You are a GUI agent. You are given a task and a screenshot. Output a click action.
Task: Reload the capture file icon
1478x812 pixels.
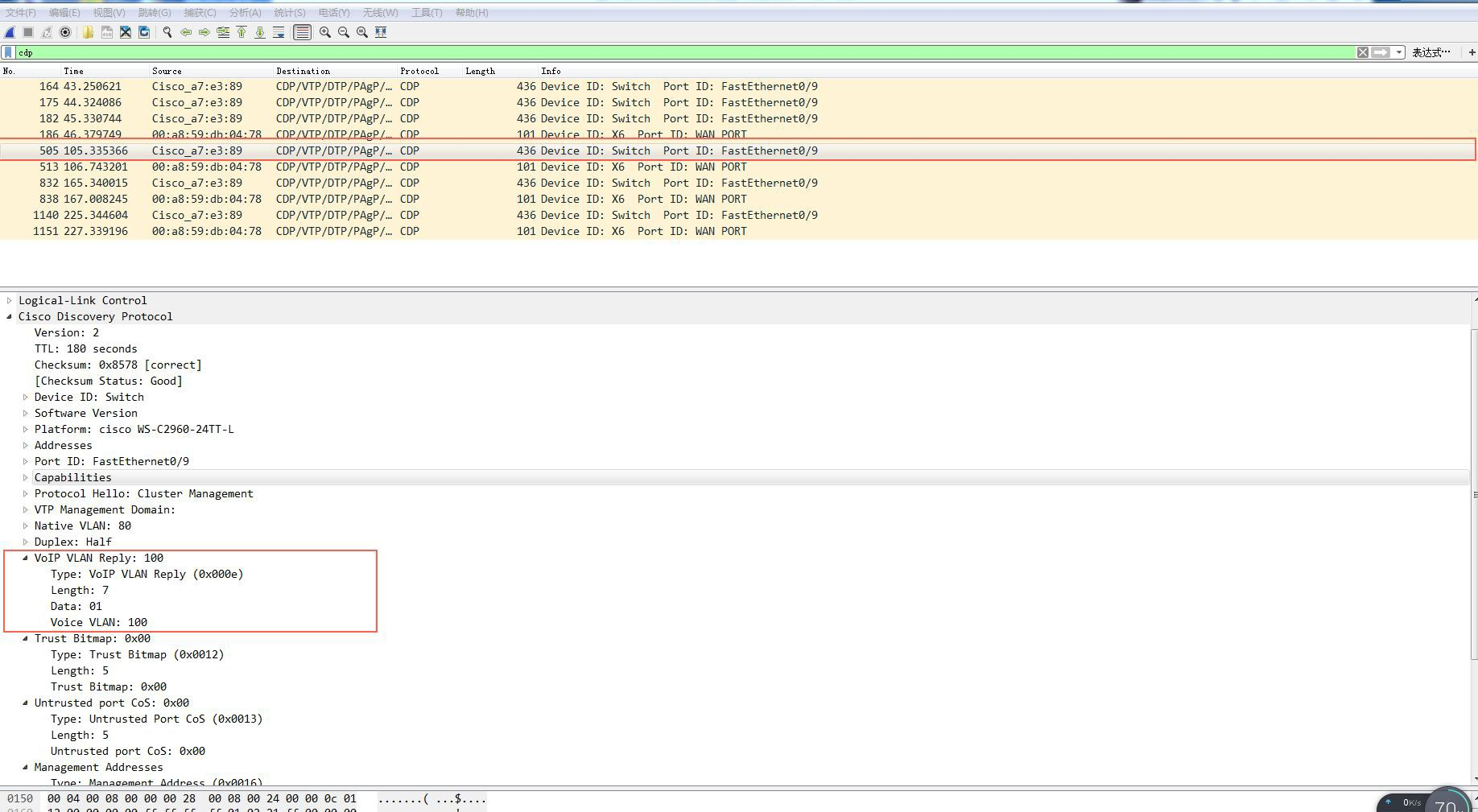click(144, 32)
